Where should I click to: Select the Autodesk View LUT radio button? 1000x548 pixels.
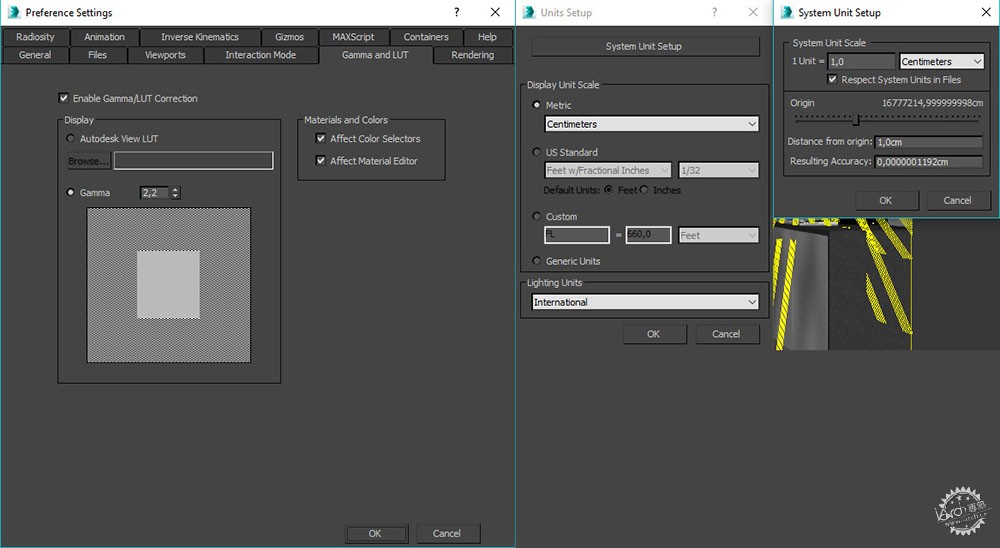click(71, 138)
